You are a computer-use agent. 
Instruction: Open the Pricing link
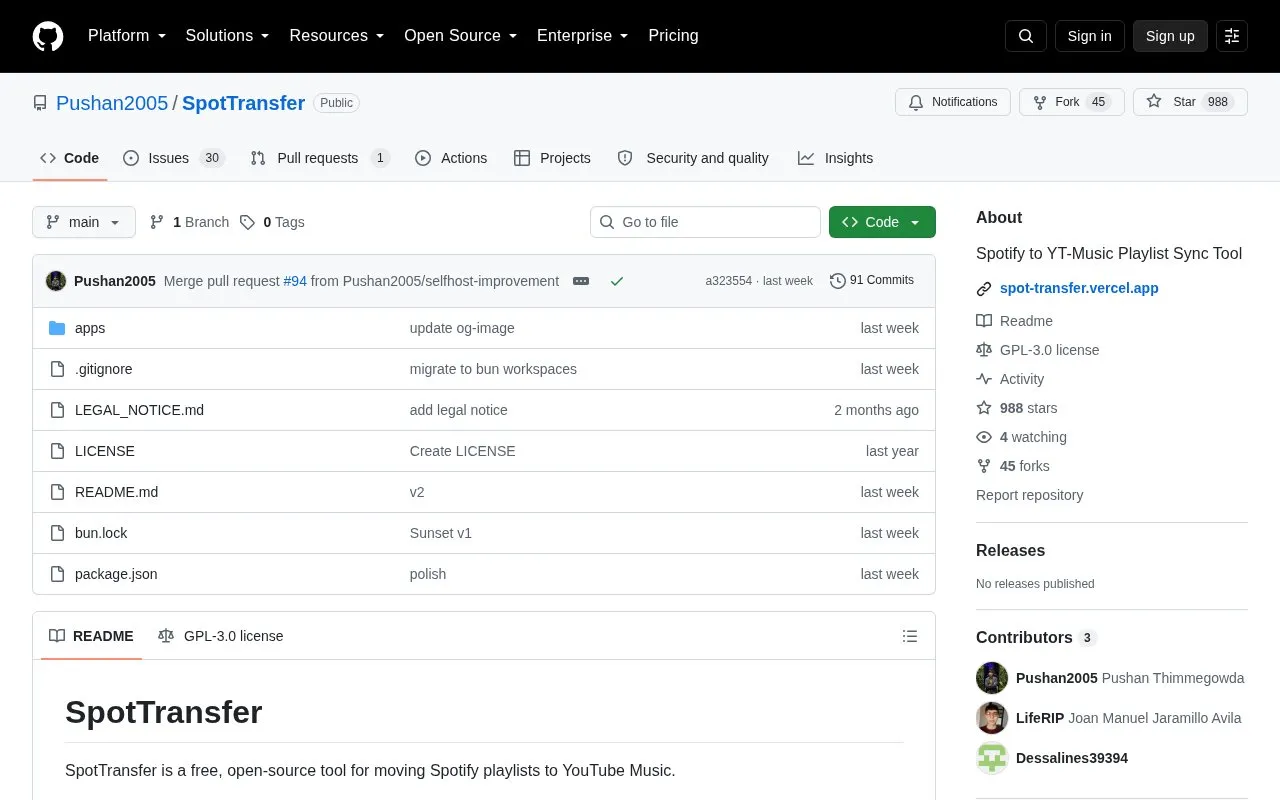tap(673, 36)
